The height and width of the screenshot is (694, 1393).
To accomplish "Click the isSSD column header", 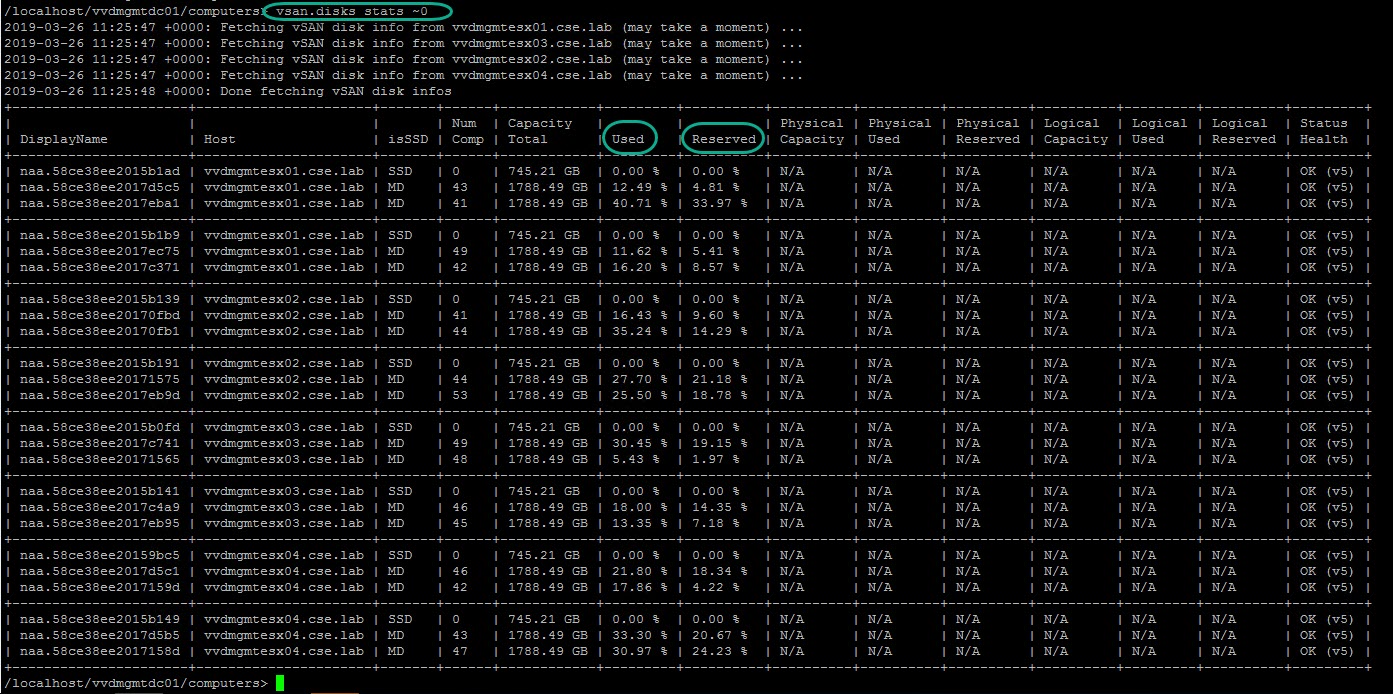I will [407, 139].
